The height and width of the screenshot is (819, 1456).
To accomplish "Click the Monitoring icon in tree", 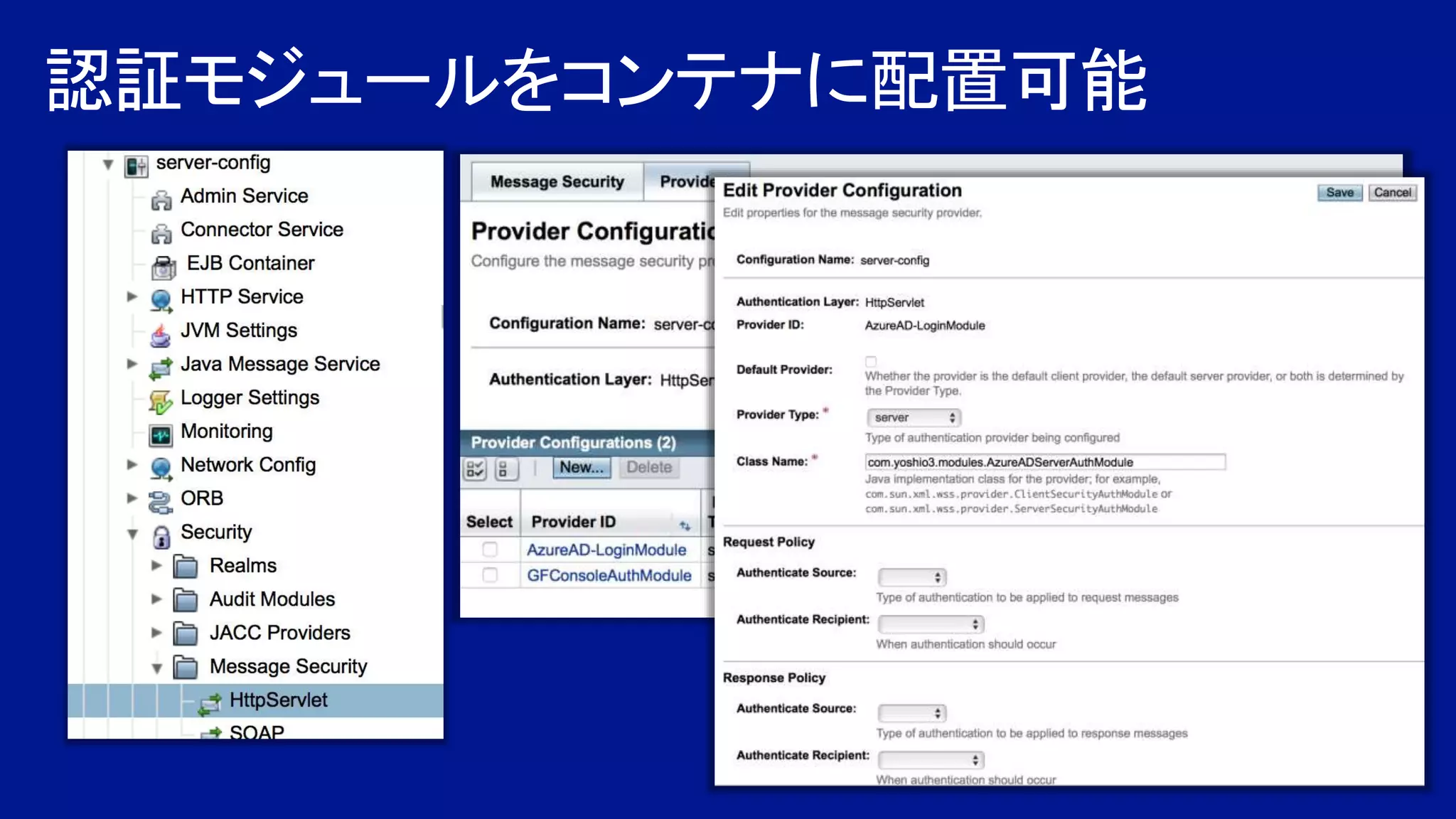I will 161,434.
